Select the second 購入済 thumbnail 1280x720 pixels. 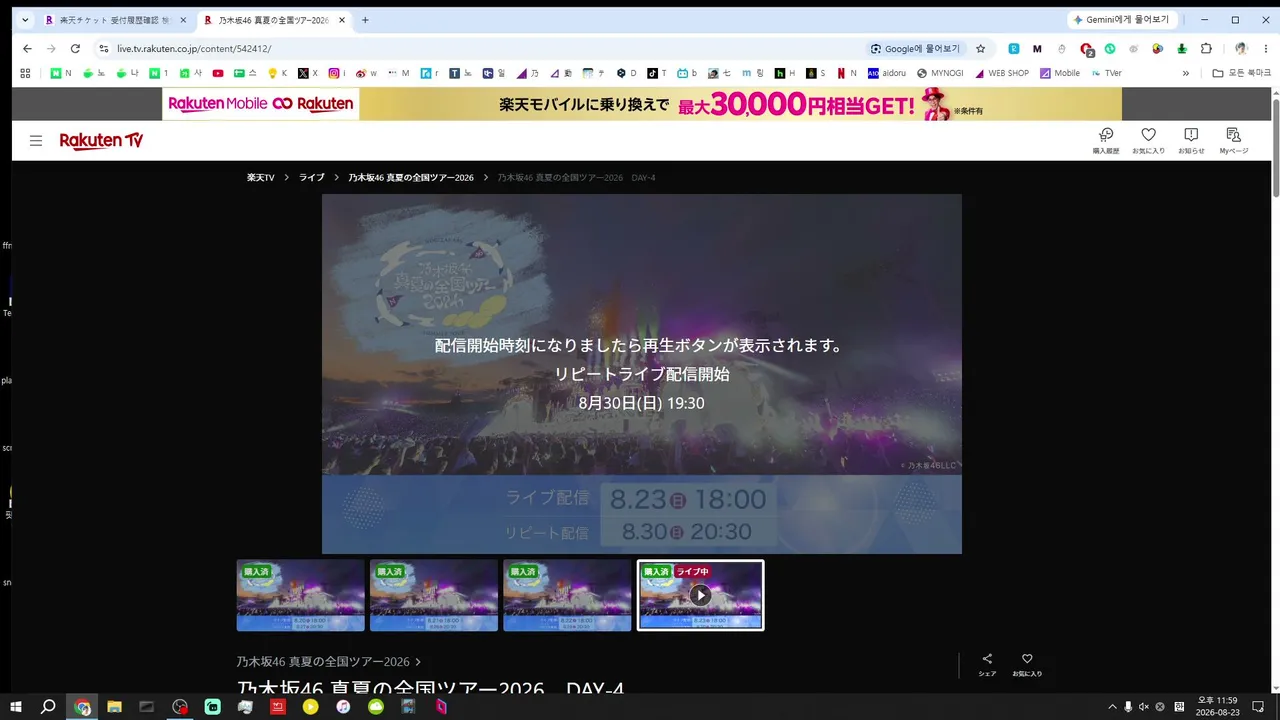click(434, 595)
